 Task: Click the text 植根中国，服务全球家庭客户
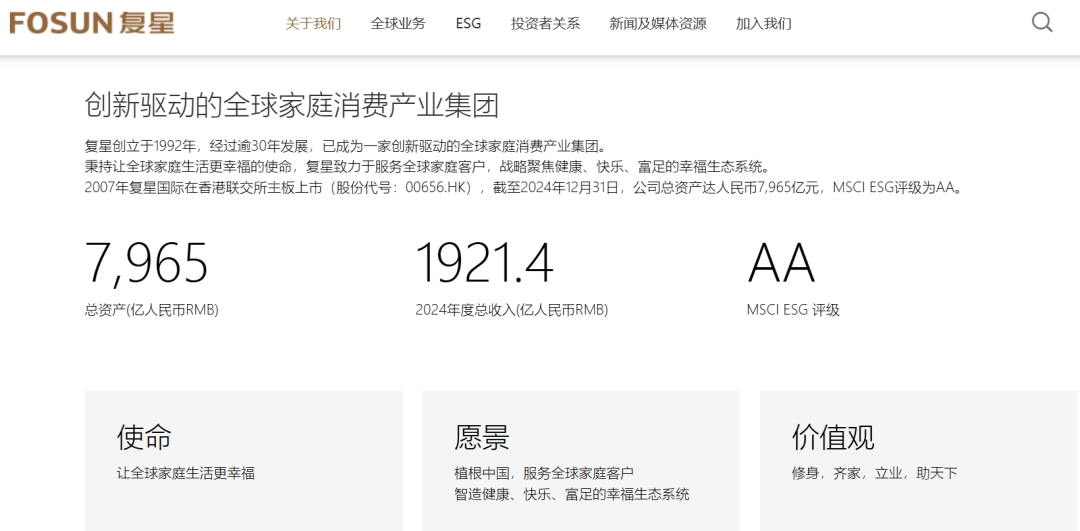[543, 473]
